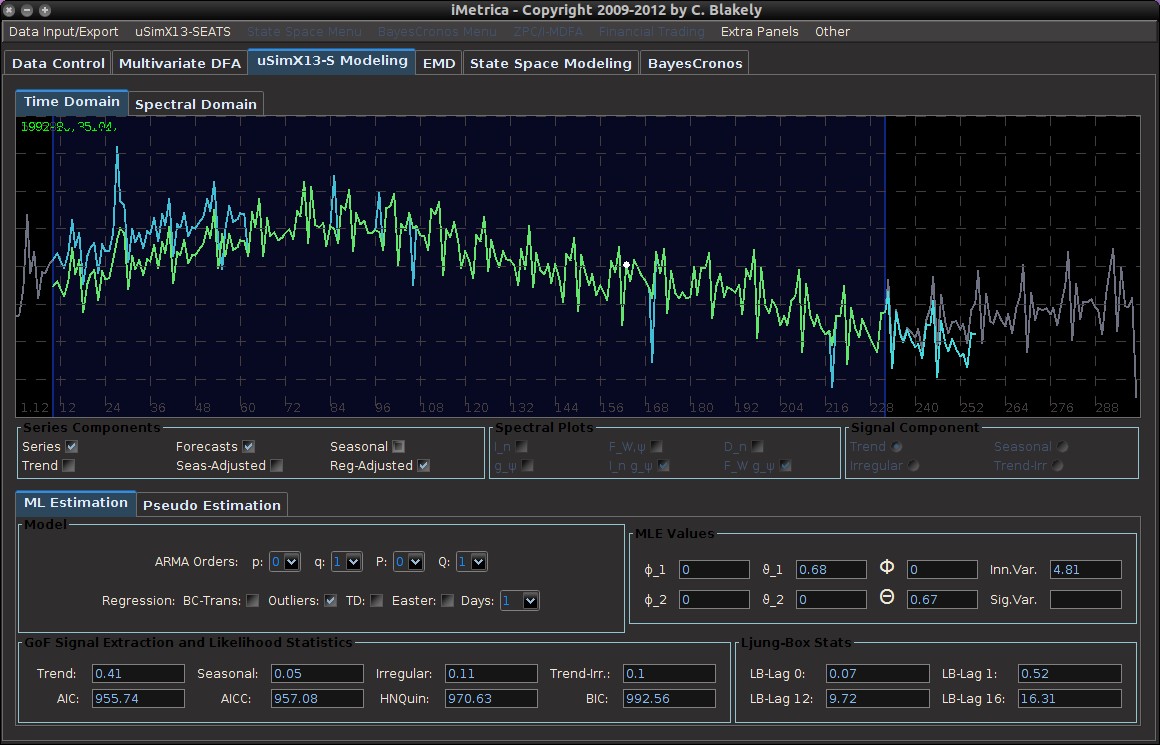
Task: Enable the Trend series component checkbox
Action: 68,465
